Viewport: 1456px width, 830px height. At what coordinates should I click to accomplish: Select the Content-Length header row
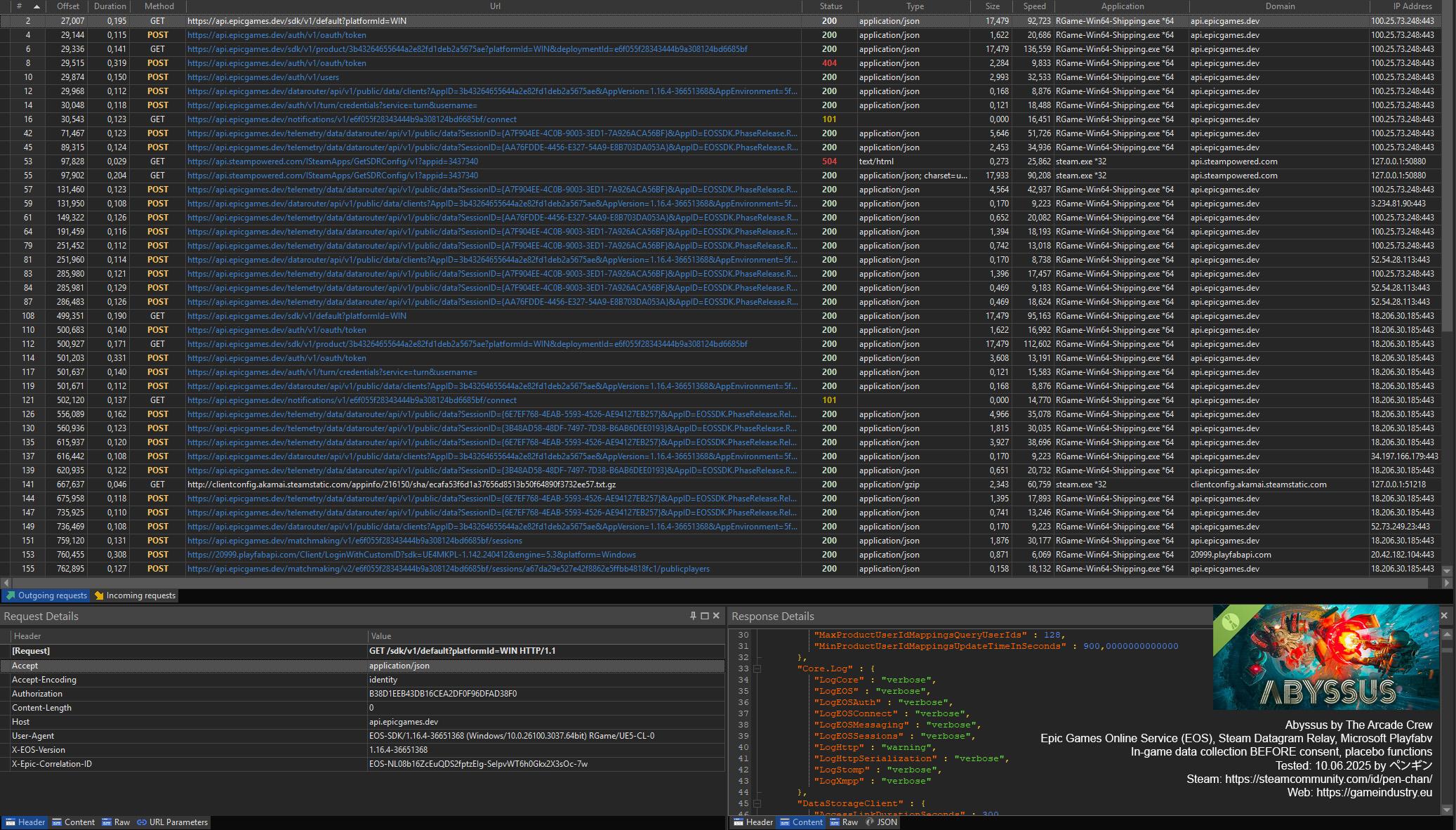point(362,708)
